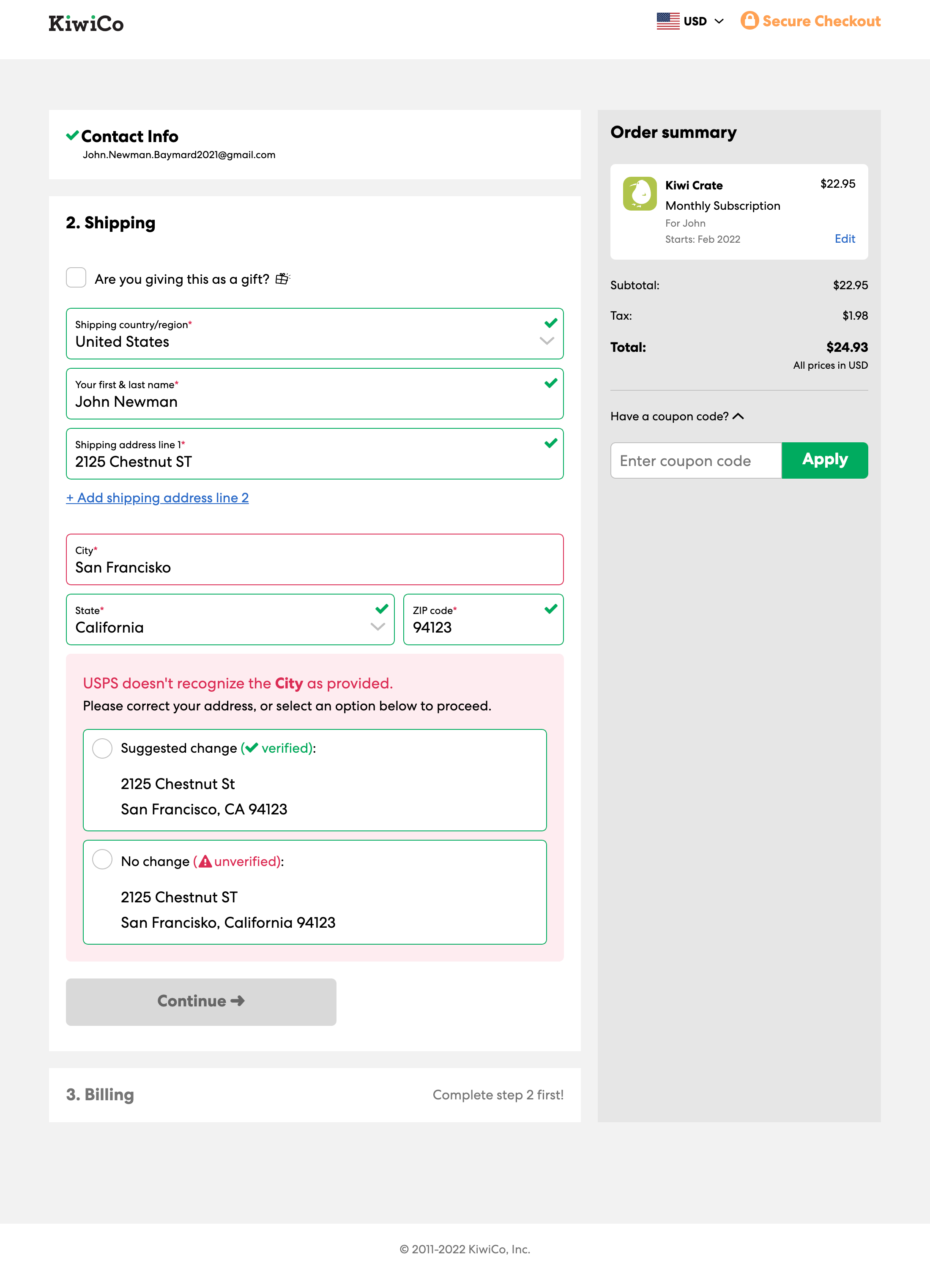
Task: Click the coupon code input field
Action: tap(695, 460)
